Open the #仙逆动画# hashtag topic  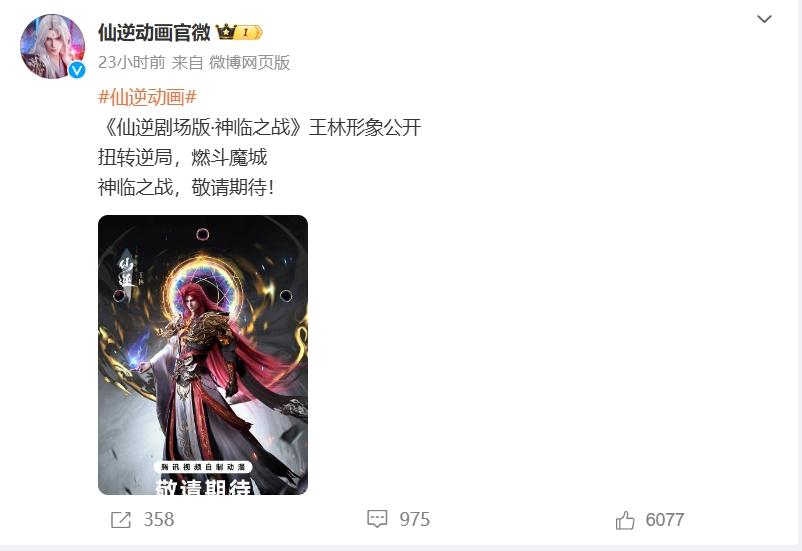tap(147, 97)
